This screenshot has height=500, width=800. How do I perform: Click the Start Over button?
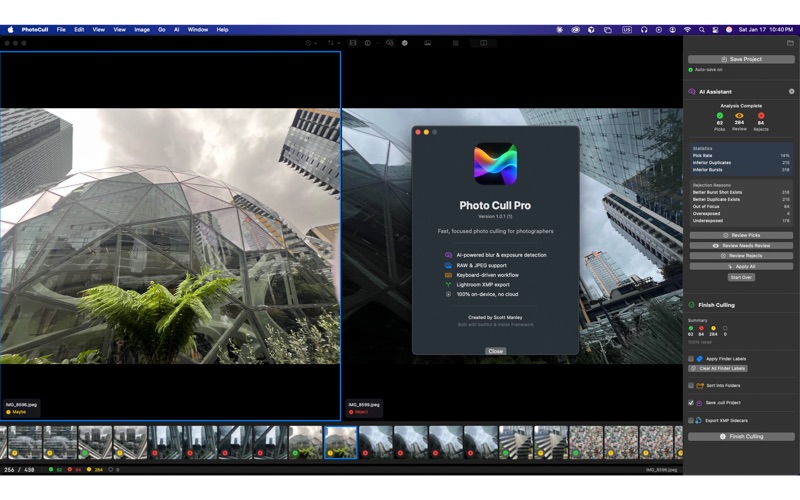tap(741, 277)
